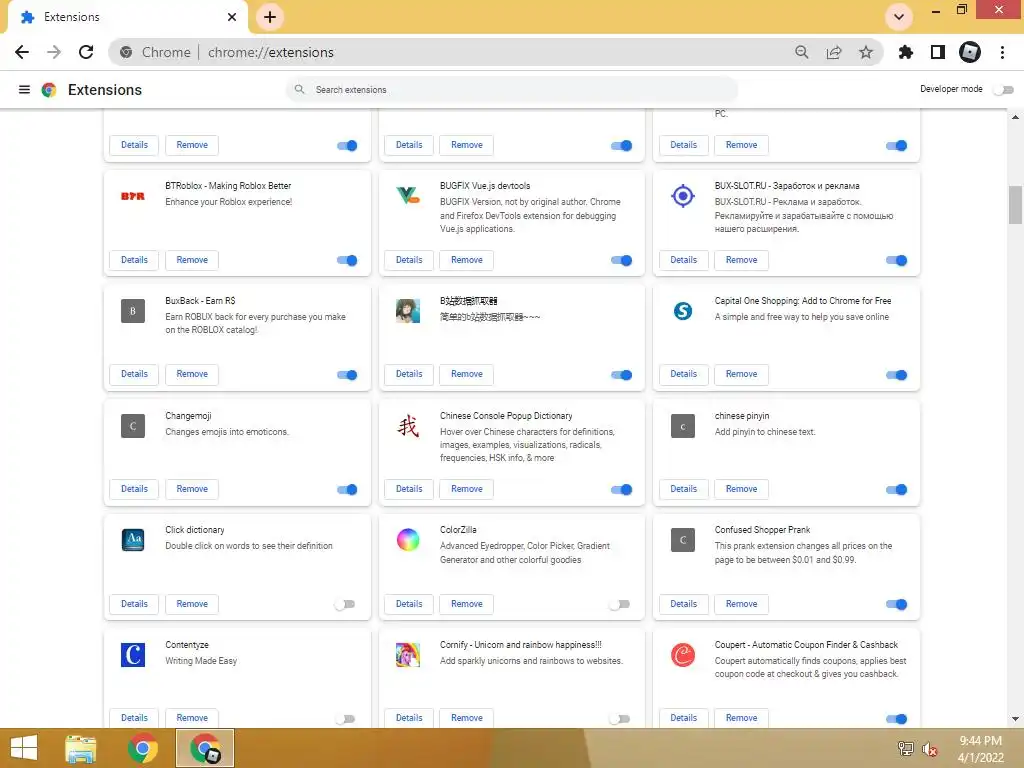
Task: Enable the ColorZilla toggle
Action: 619,604
